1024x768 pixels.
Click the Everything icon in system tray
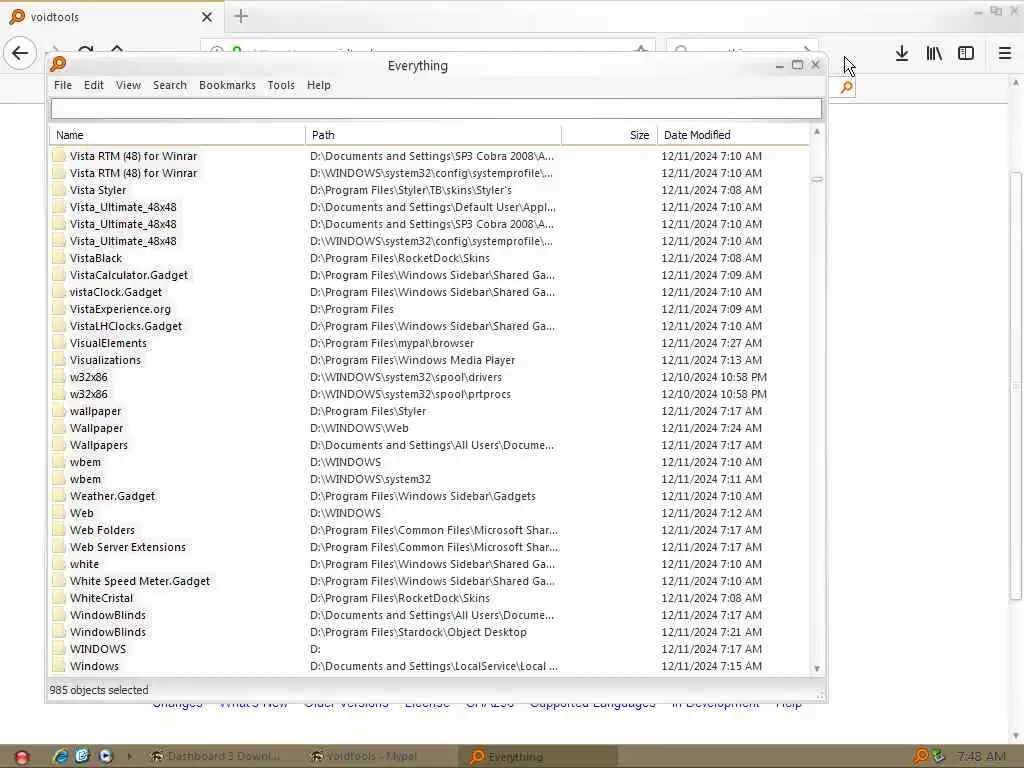coord(921,756)
